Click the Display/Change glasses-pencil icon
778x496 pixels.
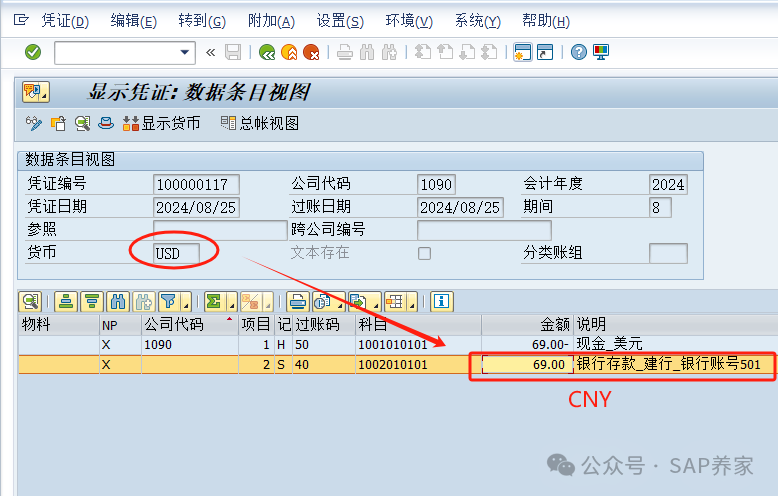point(34,124)
